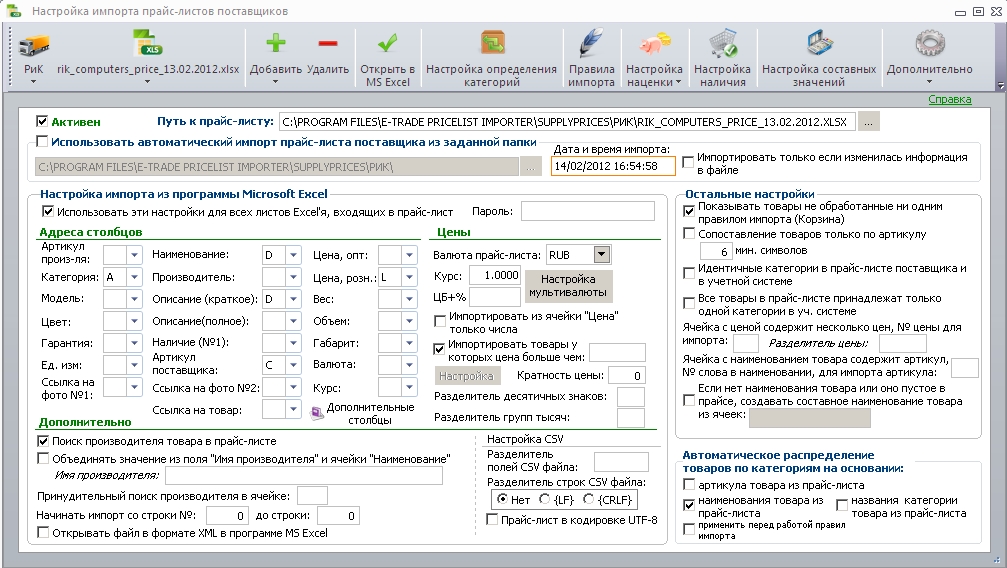This screenshot has width=1007, height=568.
Task: Expand the РиК supplier dropdown arrow
Action: (34, 82)
